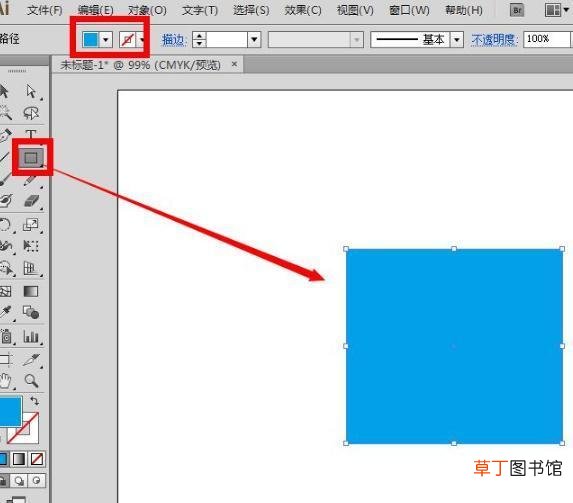Select the Gradient tool
The height and width of the screenshot is (503, 573).
coord(31,291)
